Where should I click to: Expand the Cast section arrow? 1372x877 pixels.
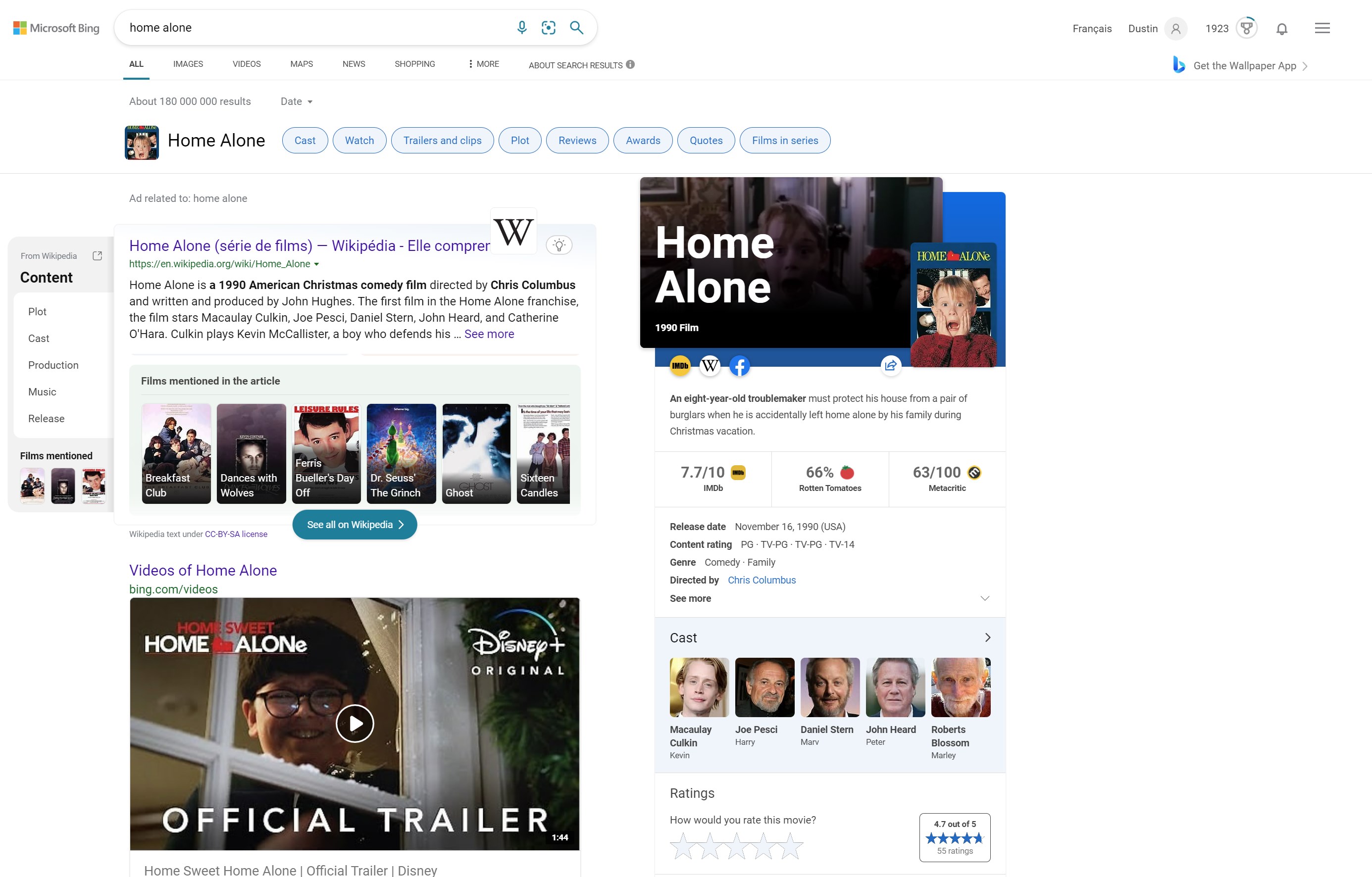click(x=987, y=637)
